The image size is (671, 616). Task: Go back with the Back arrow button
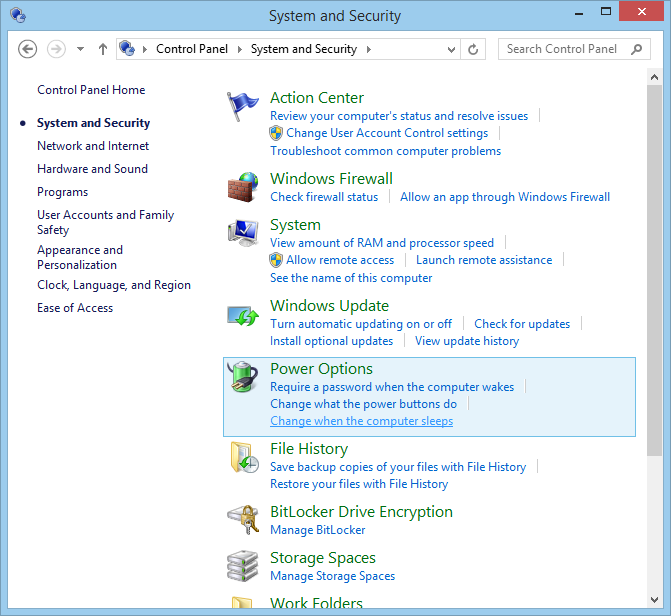[x=27, y=49]
